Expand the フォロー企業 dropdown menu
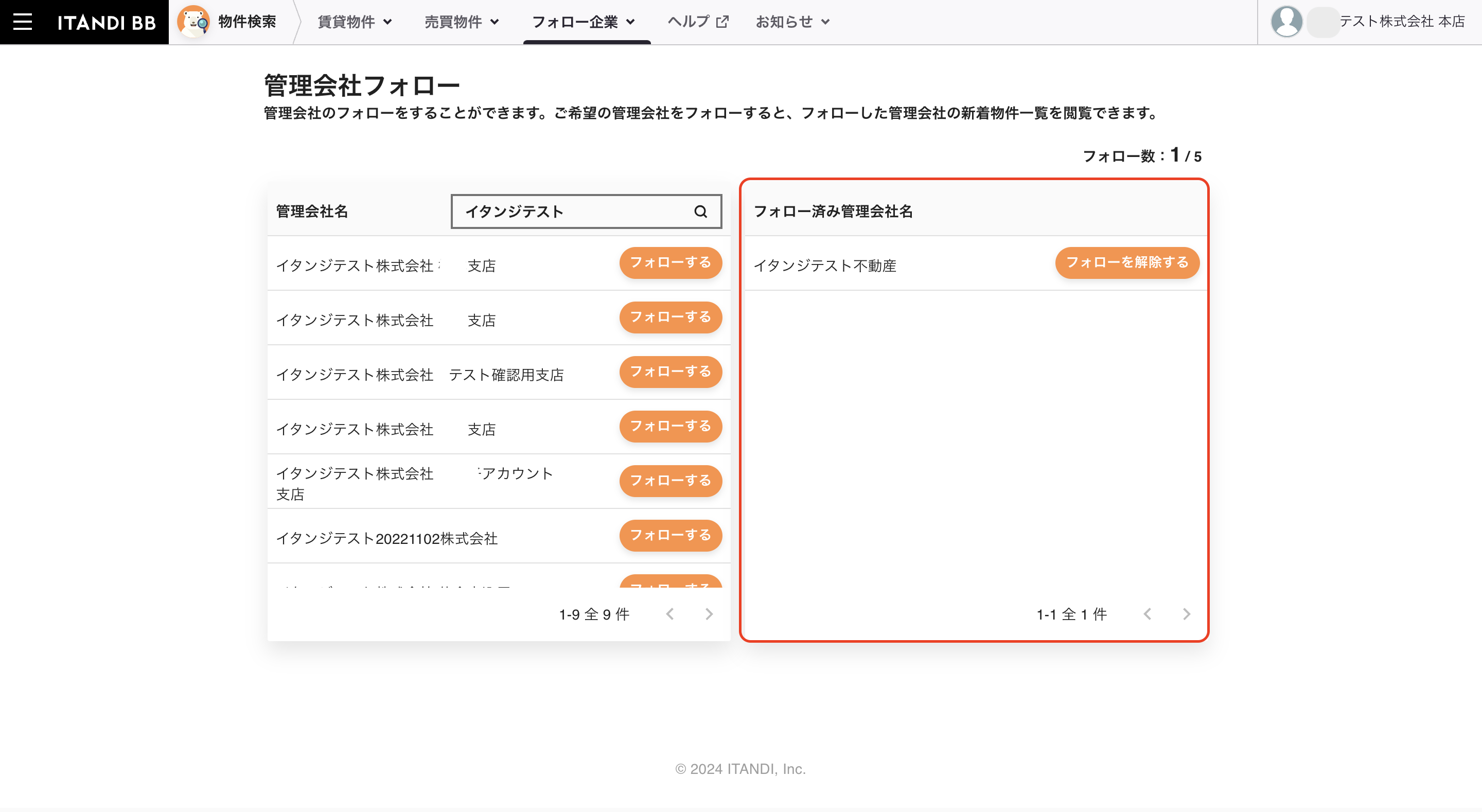Screen dimensions: 1482x812 pyautogui.click(x=584, y=22)
